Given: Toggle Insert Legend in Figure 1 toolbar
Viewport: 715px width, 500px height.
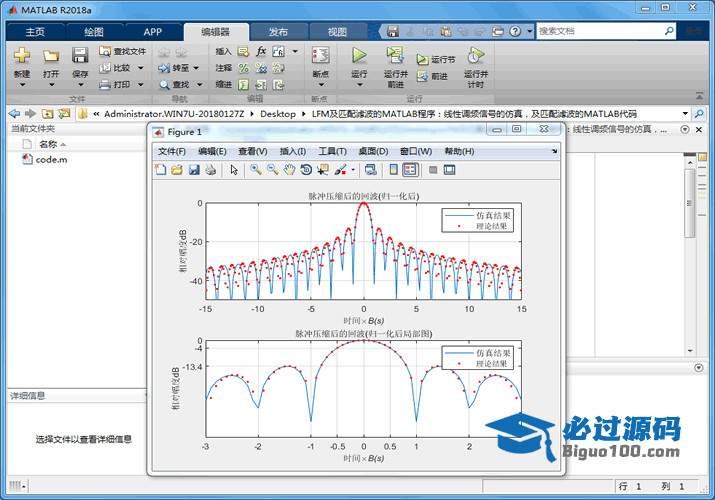Looking at the screenshot, I should 410,170.
